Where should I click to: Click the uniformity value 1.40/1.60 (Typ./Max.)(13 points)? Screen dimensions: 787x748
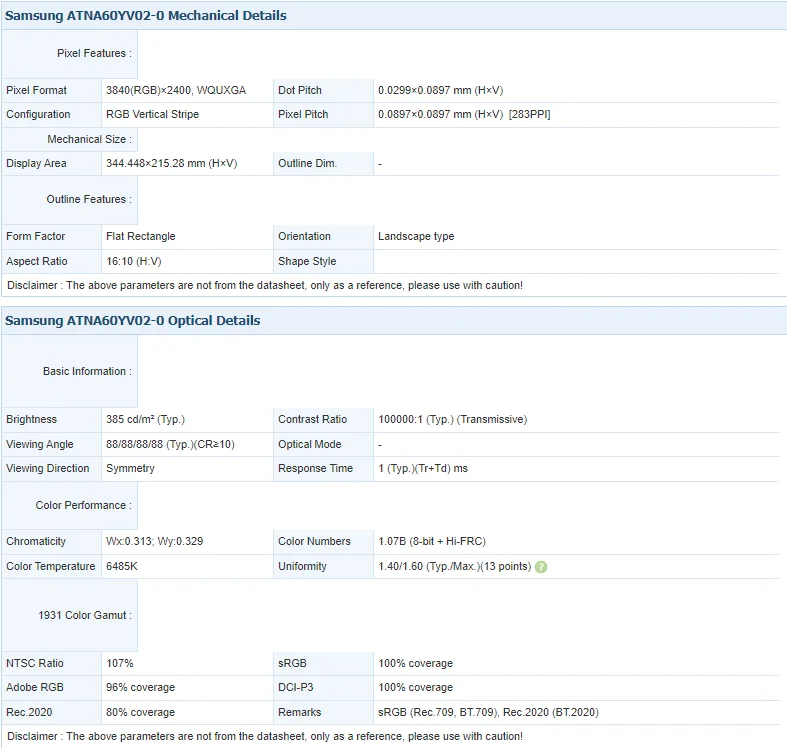tap(455, 566)
